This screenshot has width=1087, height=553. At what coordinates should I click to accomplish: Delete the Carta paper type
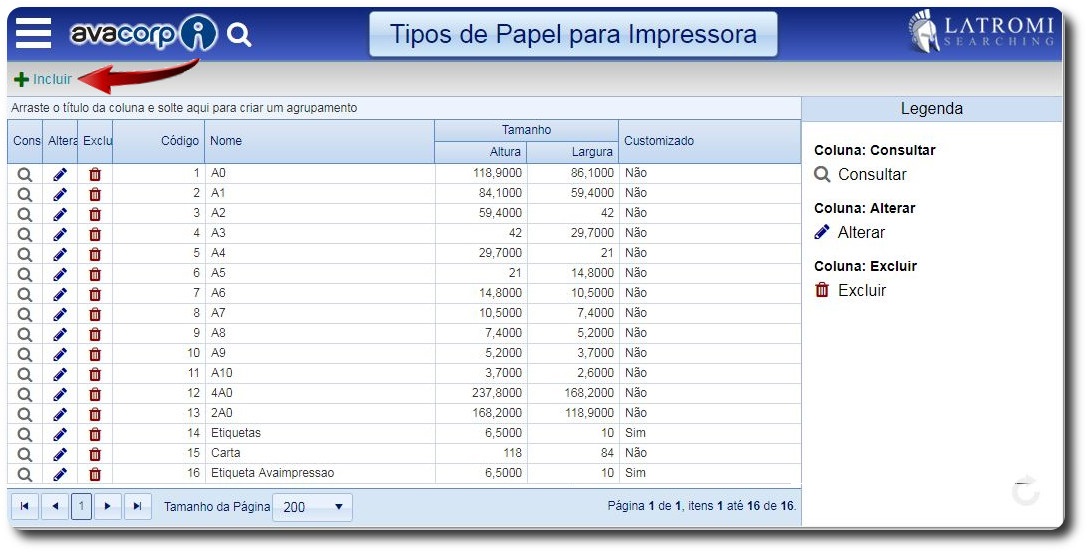point(95,455)
